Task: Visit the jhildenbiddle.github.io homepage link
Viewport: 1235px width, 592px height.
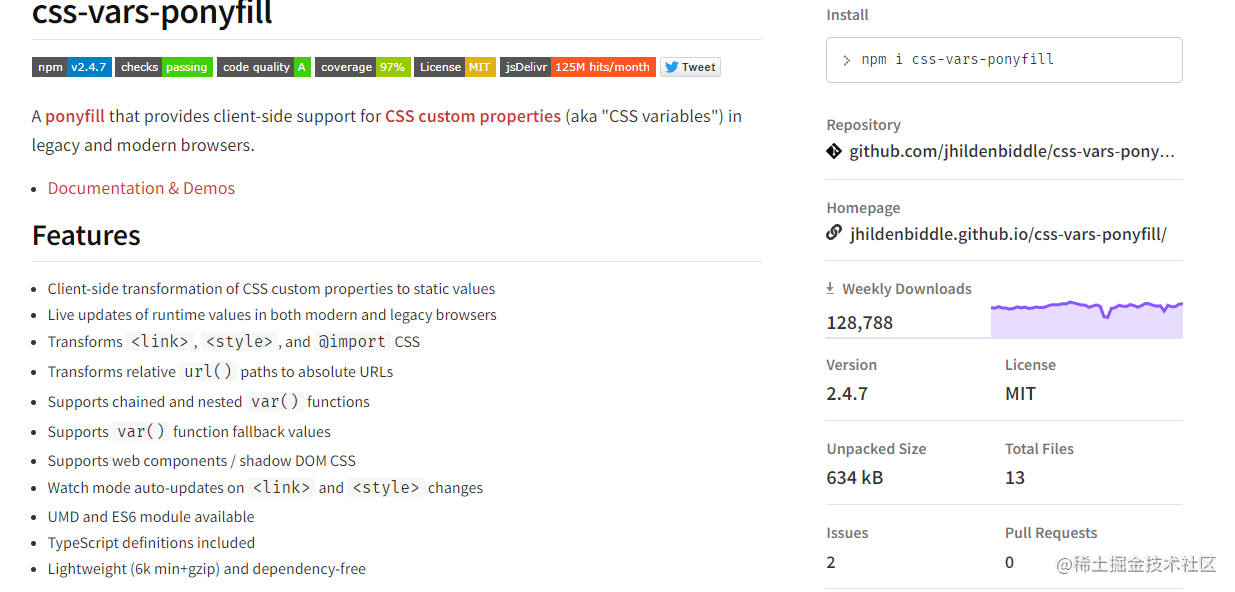Action: click(1007, 234)
